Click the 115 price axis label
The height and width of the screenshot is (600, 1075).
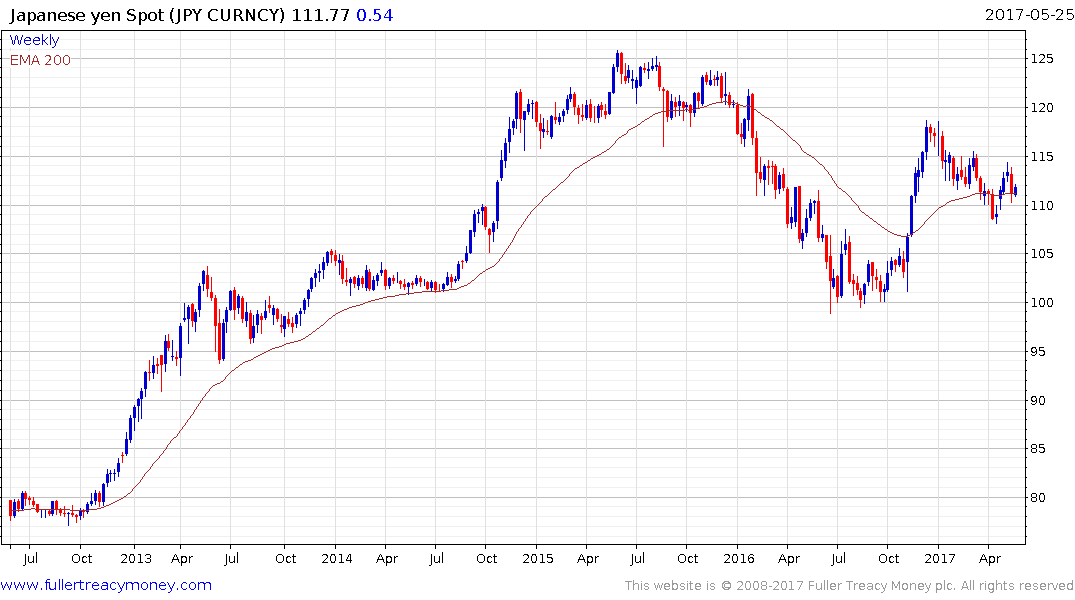pyautogui.click(x=1042, y=156)
